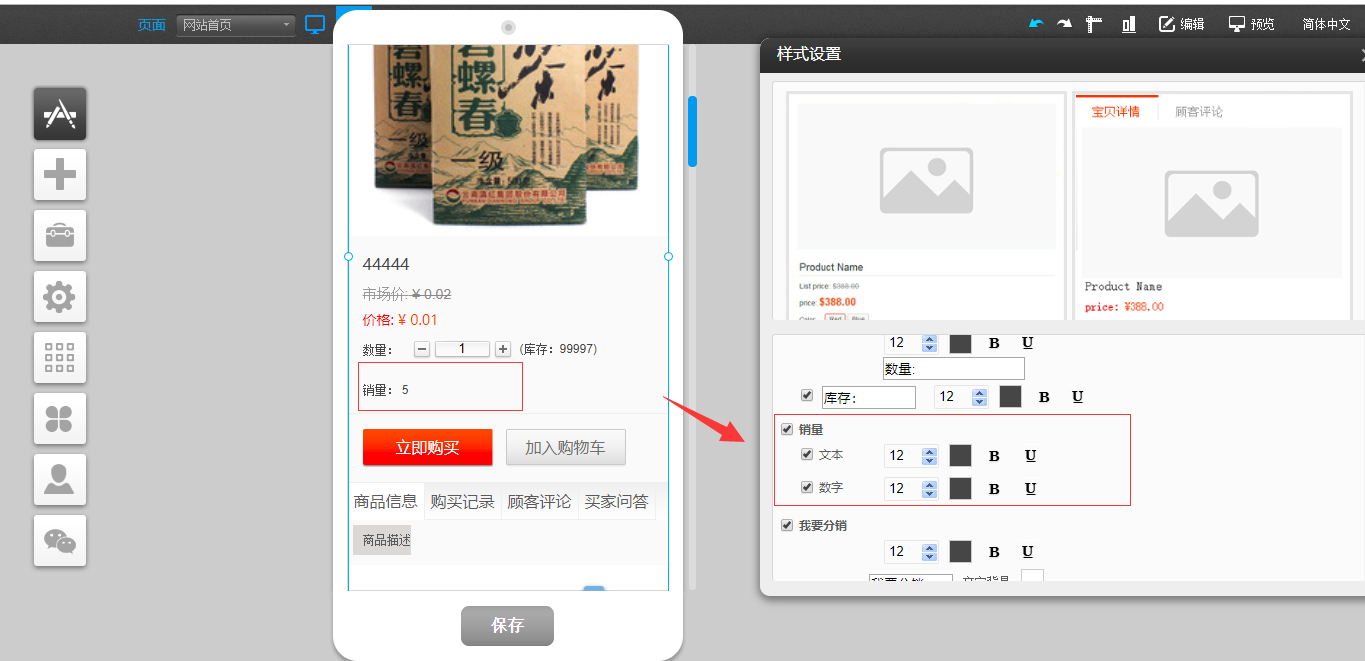Toggle the 我要分销 checkbox
The width and height of the screenshot is (1365, 661).
click(787, 525)
